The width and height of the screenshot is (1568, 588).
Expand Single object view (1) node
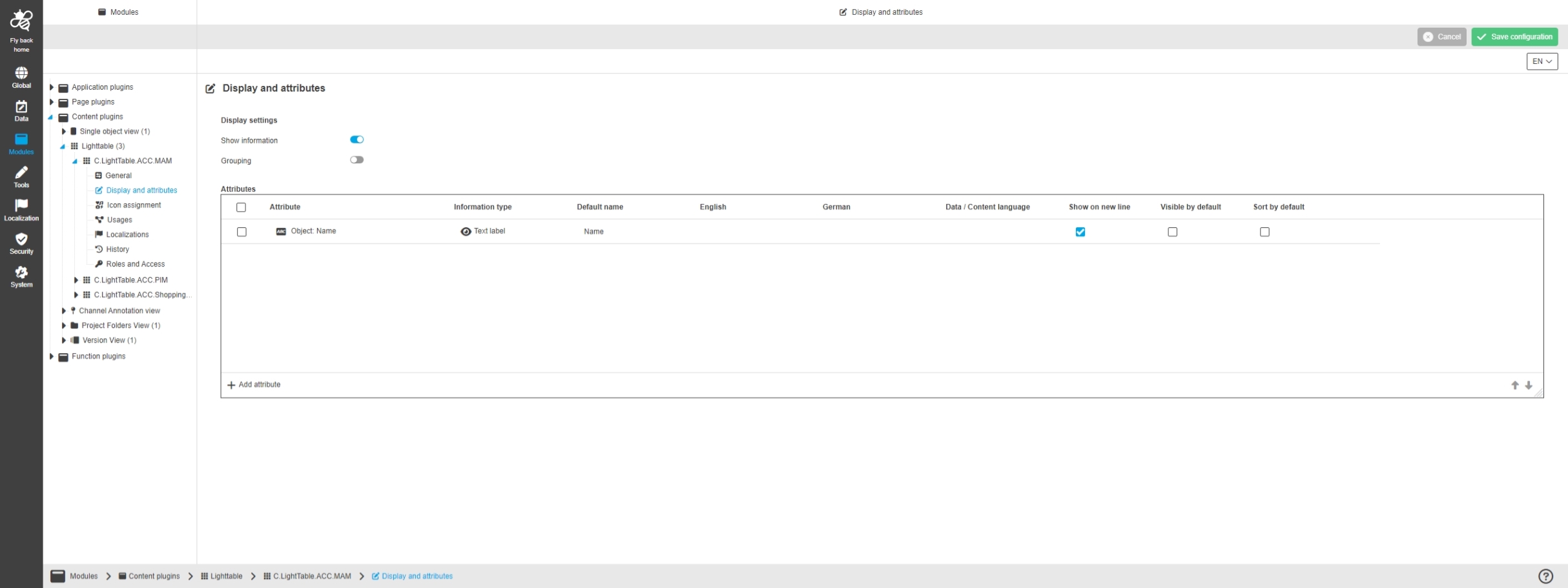coord(63,132)
